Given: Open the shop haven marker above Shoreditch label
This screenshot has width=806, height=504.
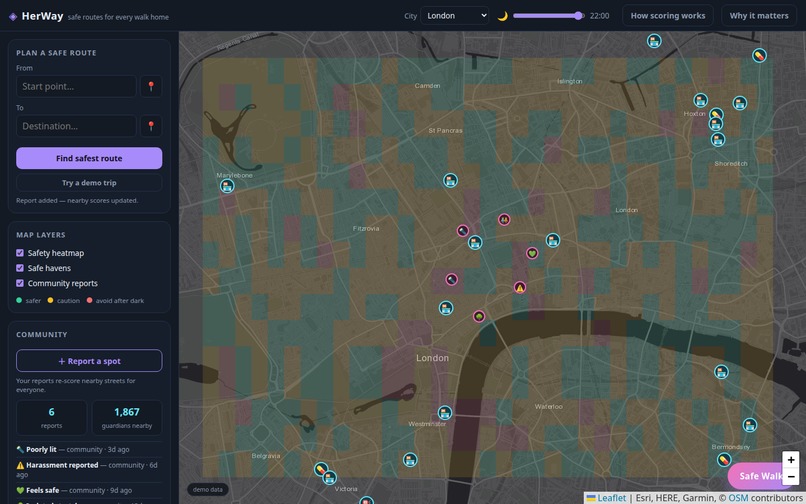Looking at the screenshot, I should point(718,139).
